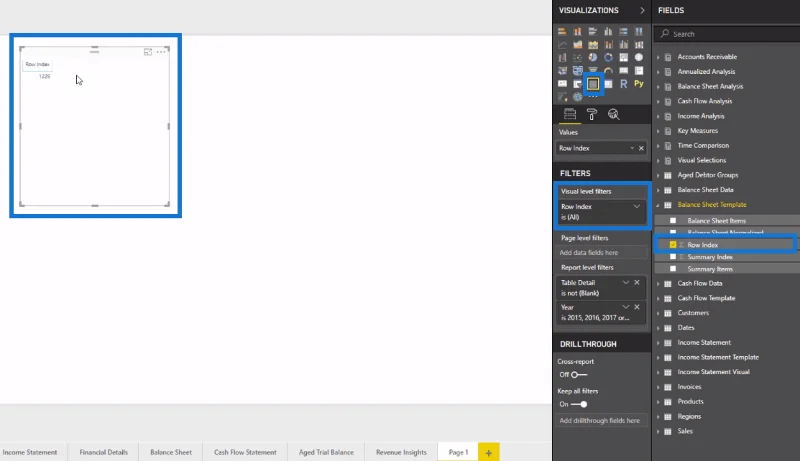Image resolution: width=800 pixels, height=461 pixels.
Task: Add a new report page
Action: tap(488, 452)
